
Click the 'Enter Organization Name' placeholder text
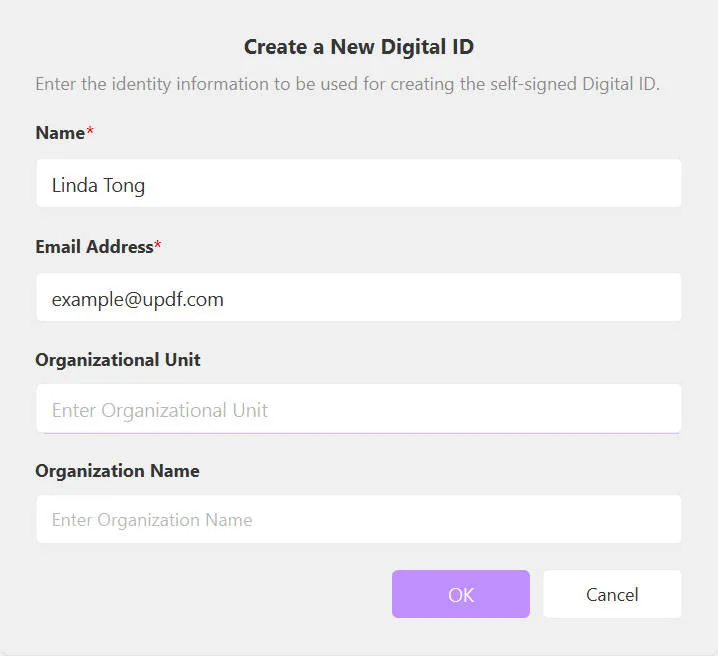[151, 520]
